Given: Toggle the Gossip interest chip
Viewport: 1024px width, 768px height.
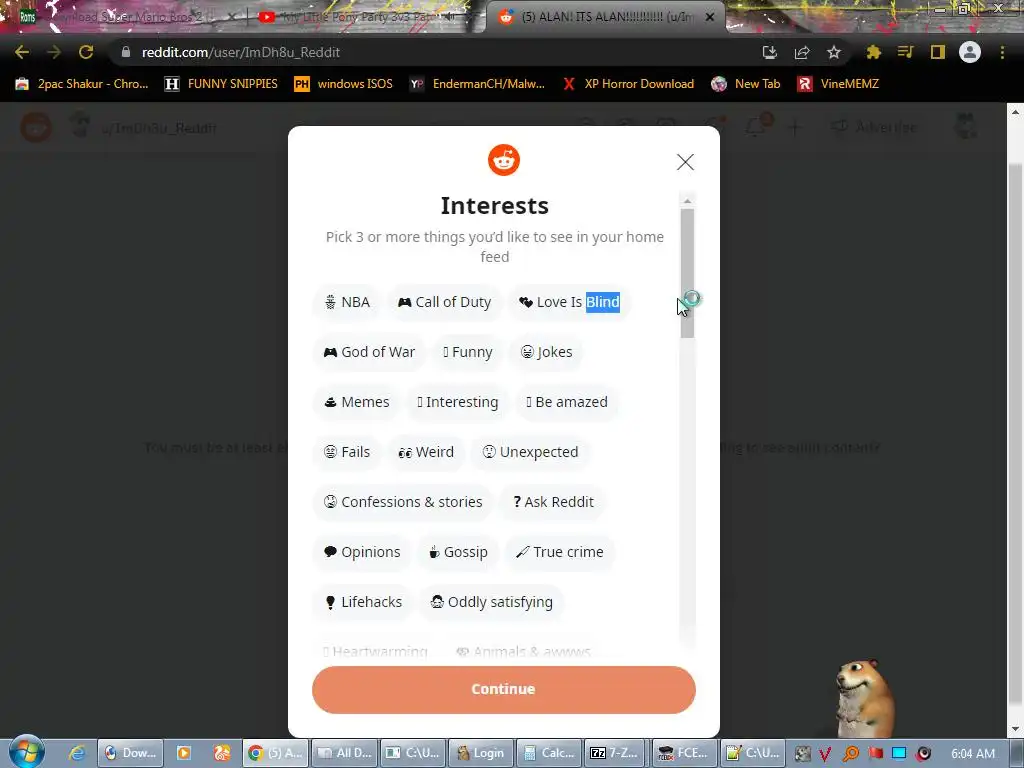Looking at the screenshot, I should click(458, 552).
